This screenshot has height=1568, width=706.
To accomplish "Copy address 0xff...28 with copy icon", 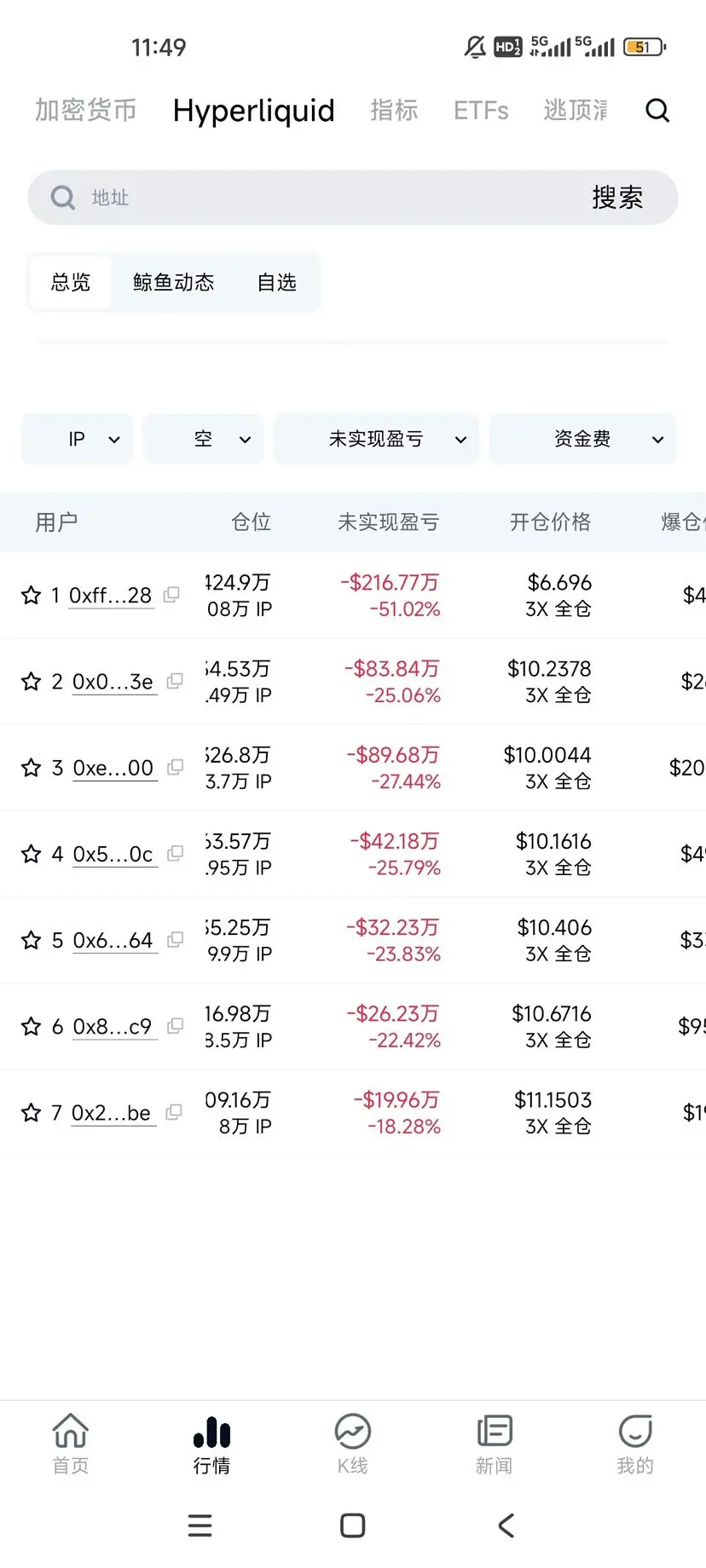I will (171, 595).
